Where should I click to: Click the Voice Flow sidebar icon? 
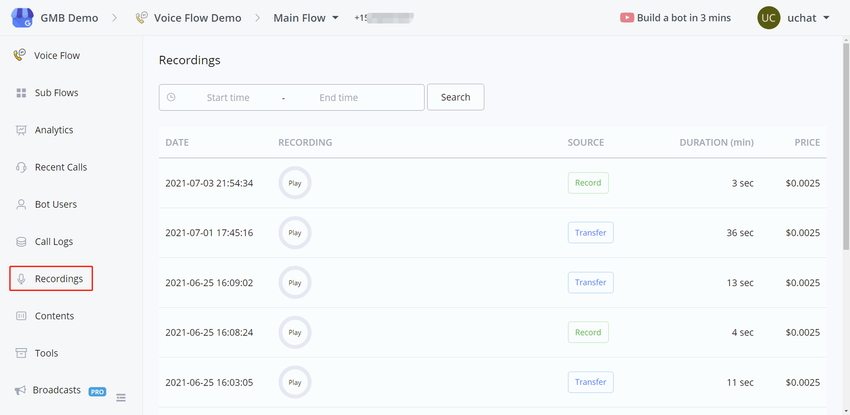click(20, 56)
